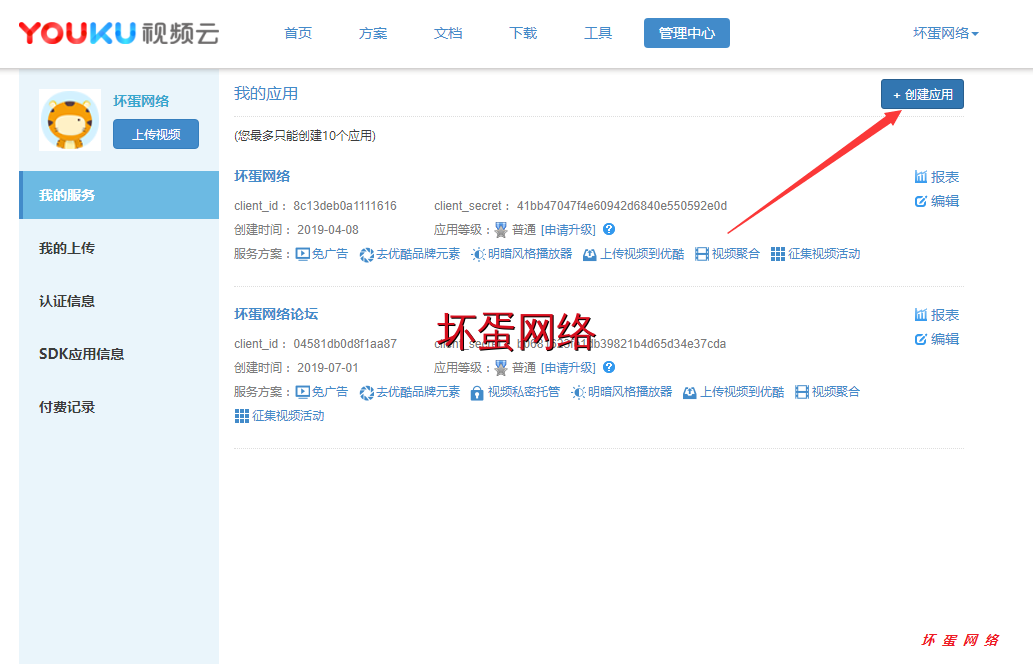The height and width of the screenshot is (664, 1033).
Task: Click the note 您最多只能创建10个应用
Action: (x=305, y=136)
